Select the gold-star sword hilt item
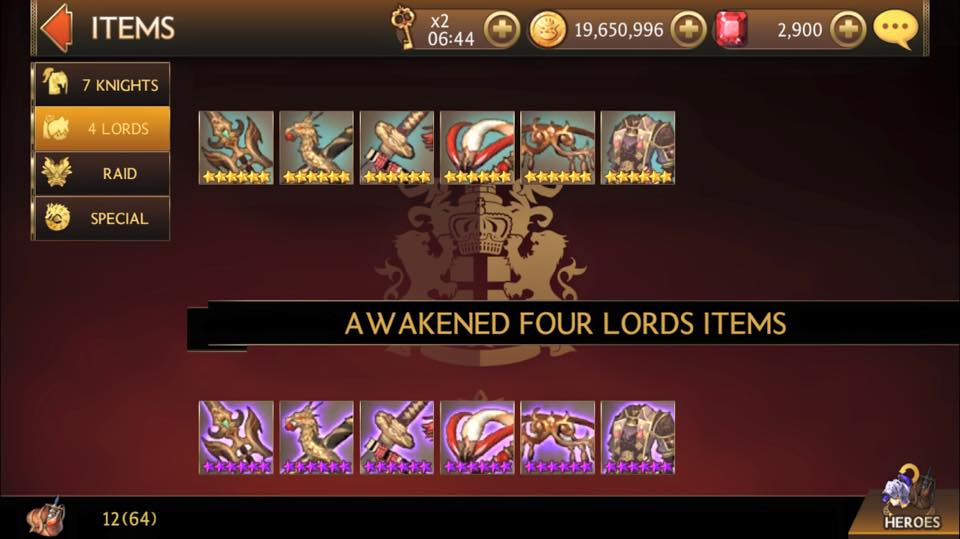 point(397,148)
